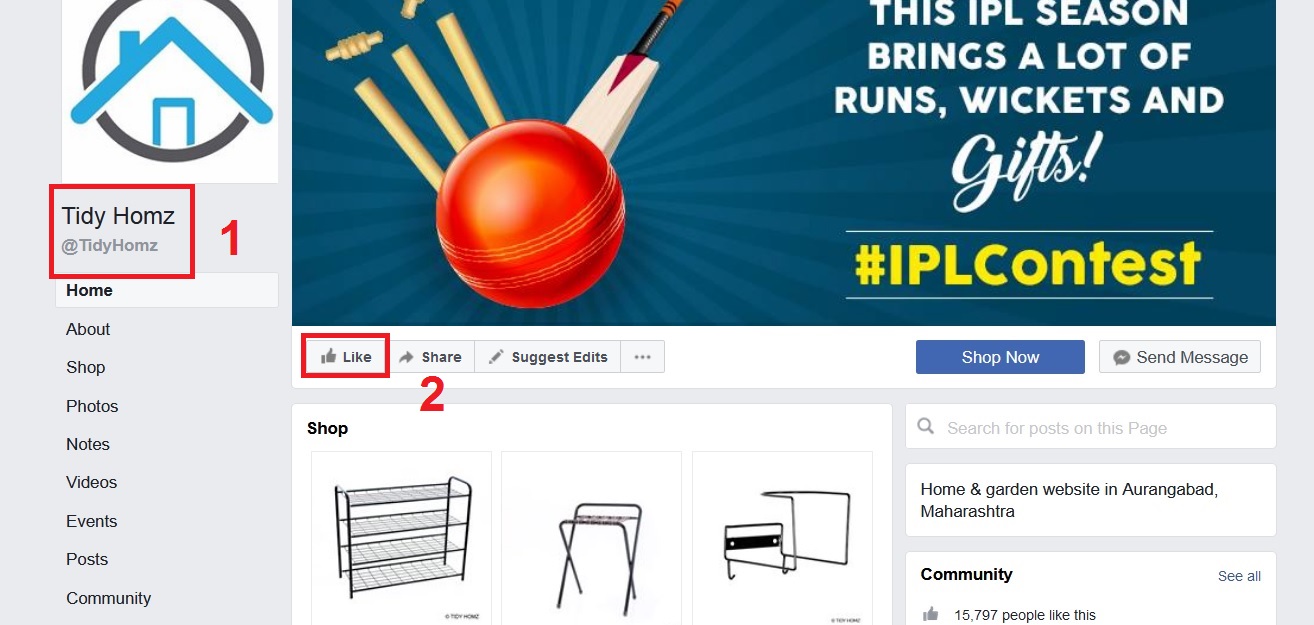The width and height of the screenshot is (1314, 625).
Task: Click the Suggest Edits pencil button
Action: [548, 357]
